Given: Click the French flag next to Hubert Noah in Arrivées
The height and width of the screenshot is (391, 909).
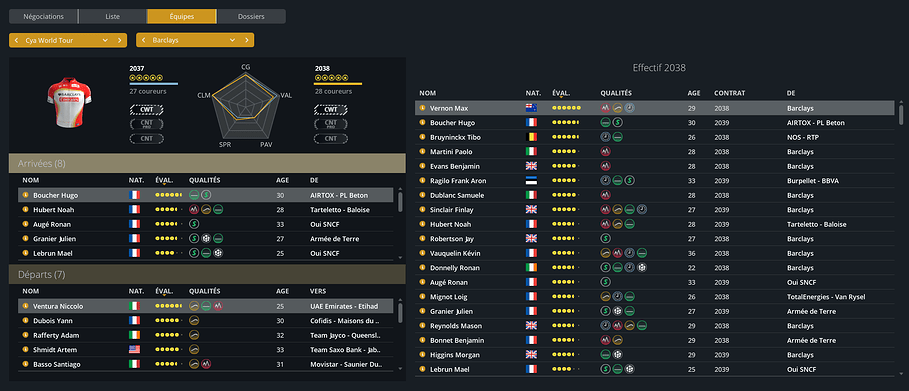Looking at the screenshot, I should click(134, 209).
